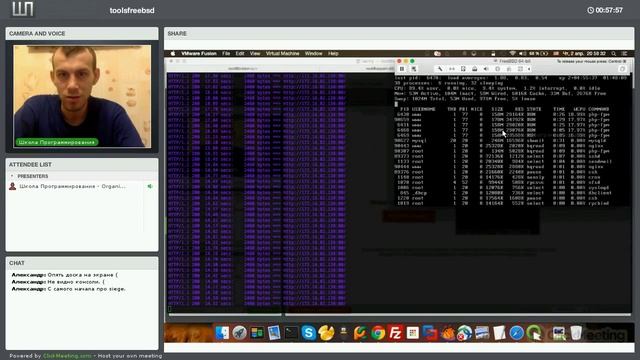
Task: Click chat message 'Опять доска на экране'
Action: tap(82, 275)
